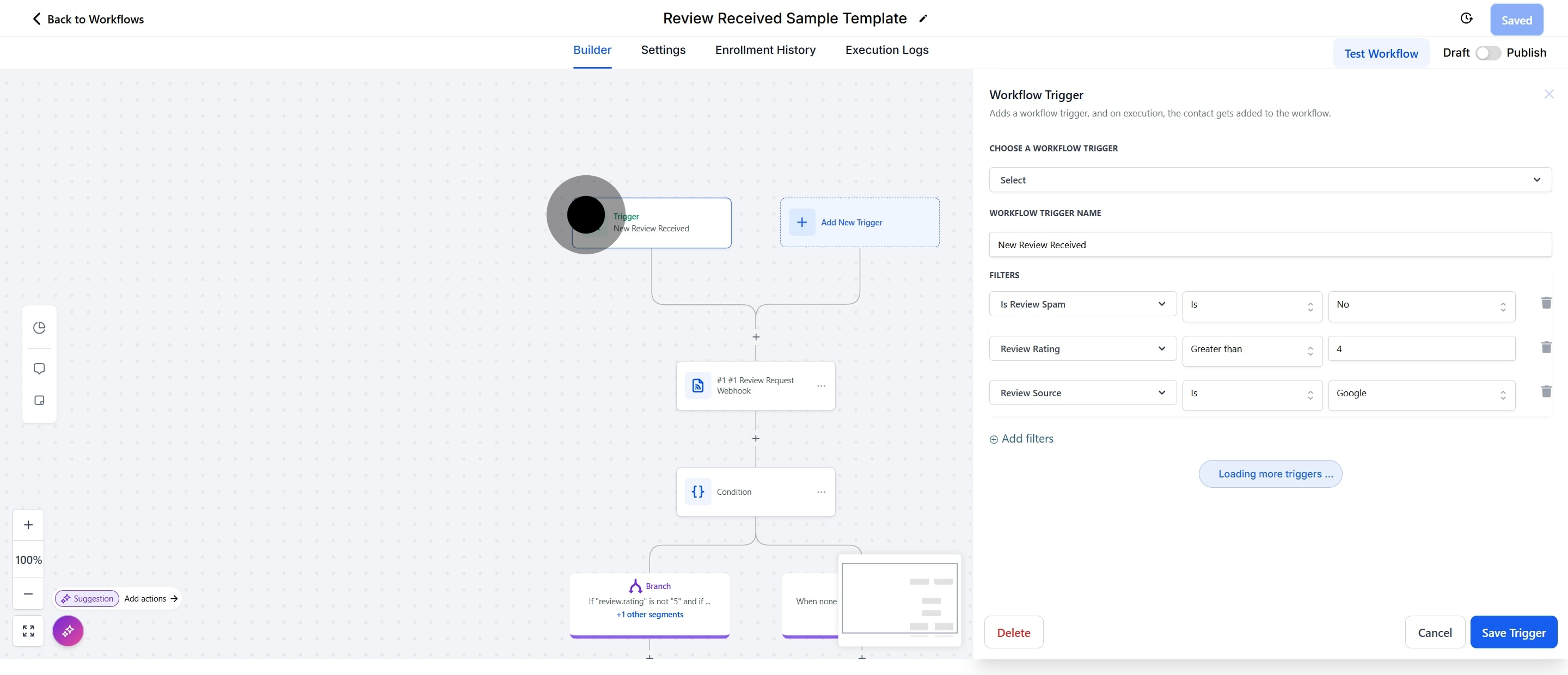This screenshot has width=1568, height=675.
Task: Expand the Choose a Workflow Trigger dropdown
Action: tap(1270, 180)
